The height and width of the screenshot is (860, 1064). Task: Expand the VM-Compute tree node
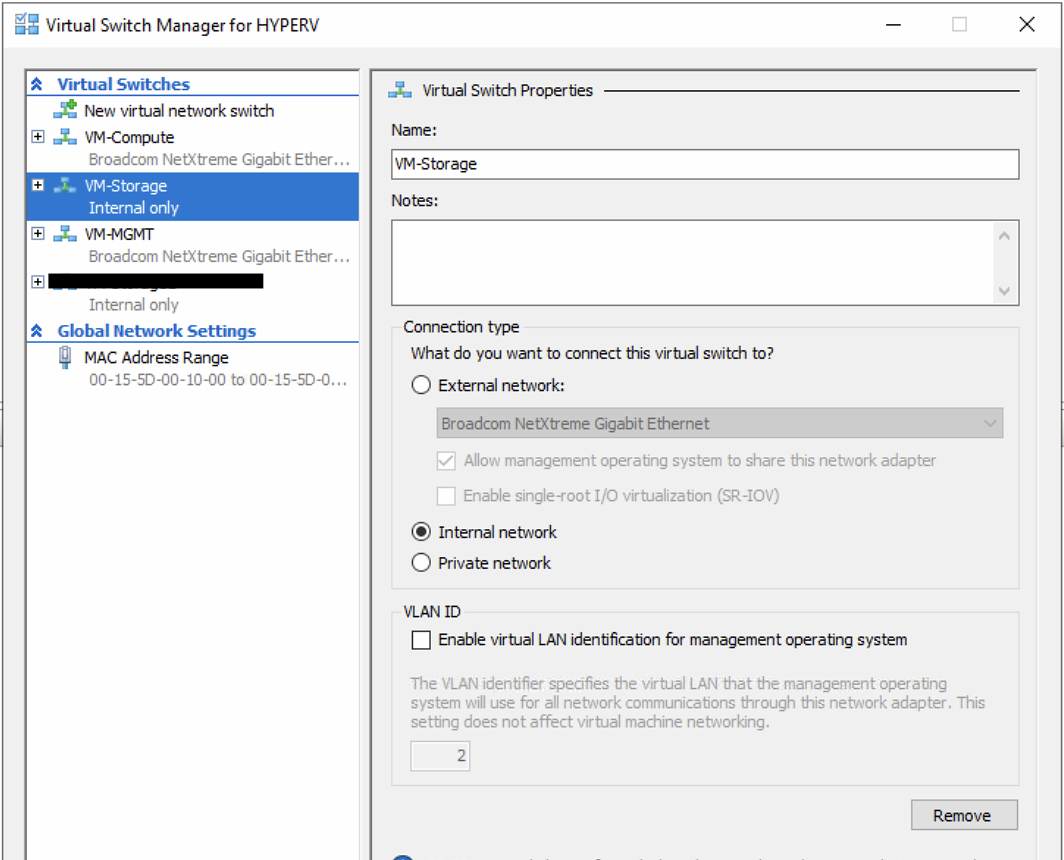coord(38,137)
